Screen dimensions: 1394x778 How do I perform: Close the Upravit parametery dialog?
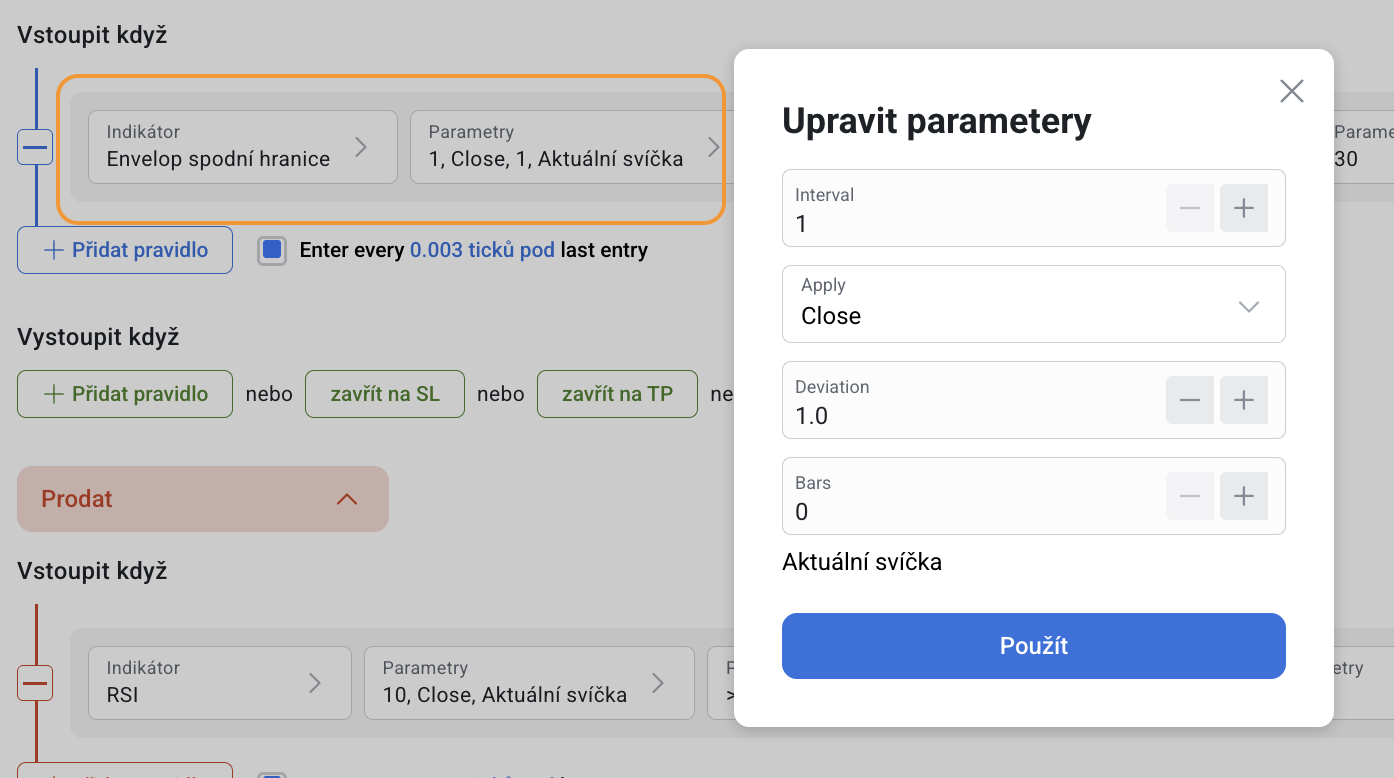click(x=1291, y=92)
